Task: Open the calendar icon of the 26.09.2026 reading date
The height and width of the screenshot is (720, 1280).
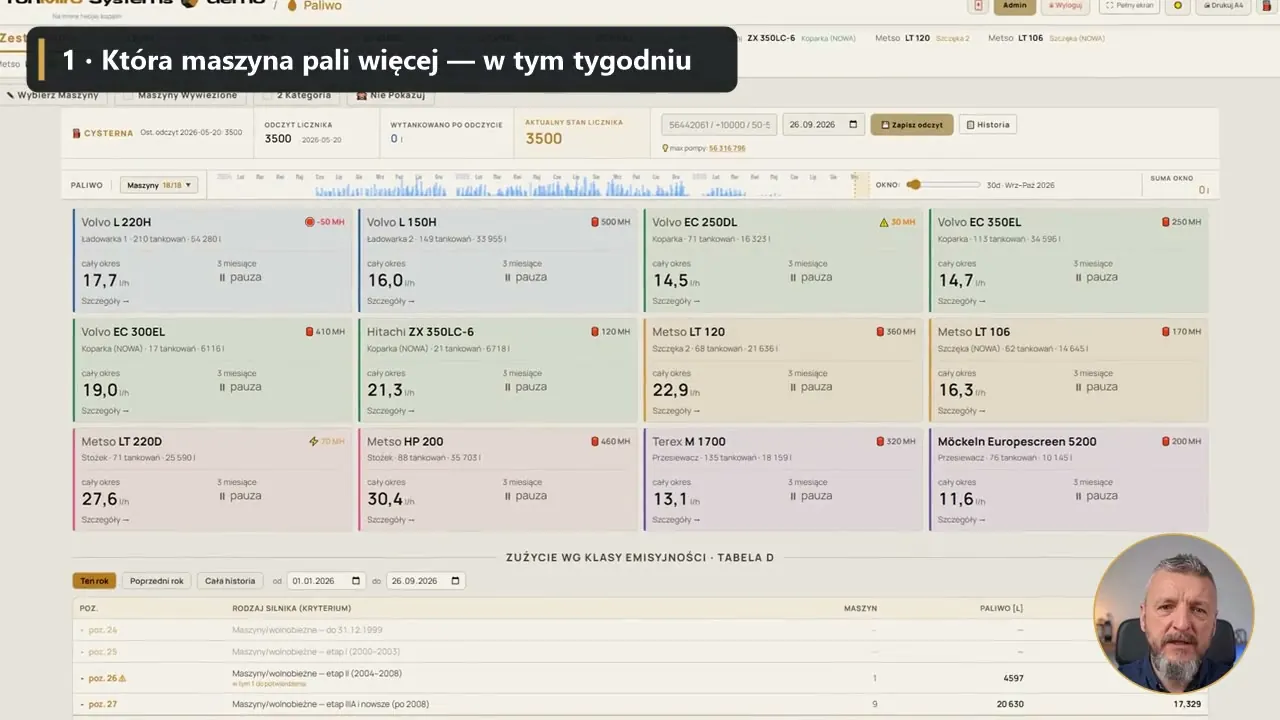Action: [853, 125]
